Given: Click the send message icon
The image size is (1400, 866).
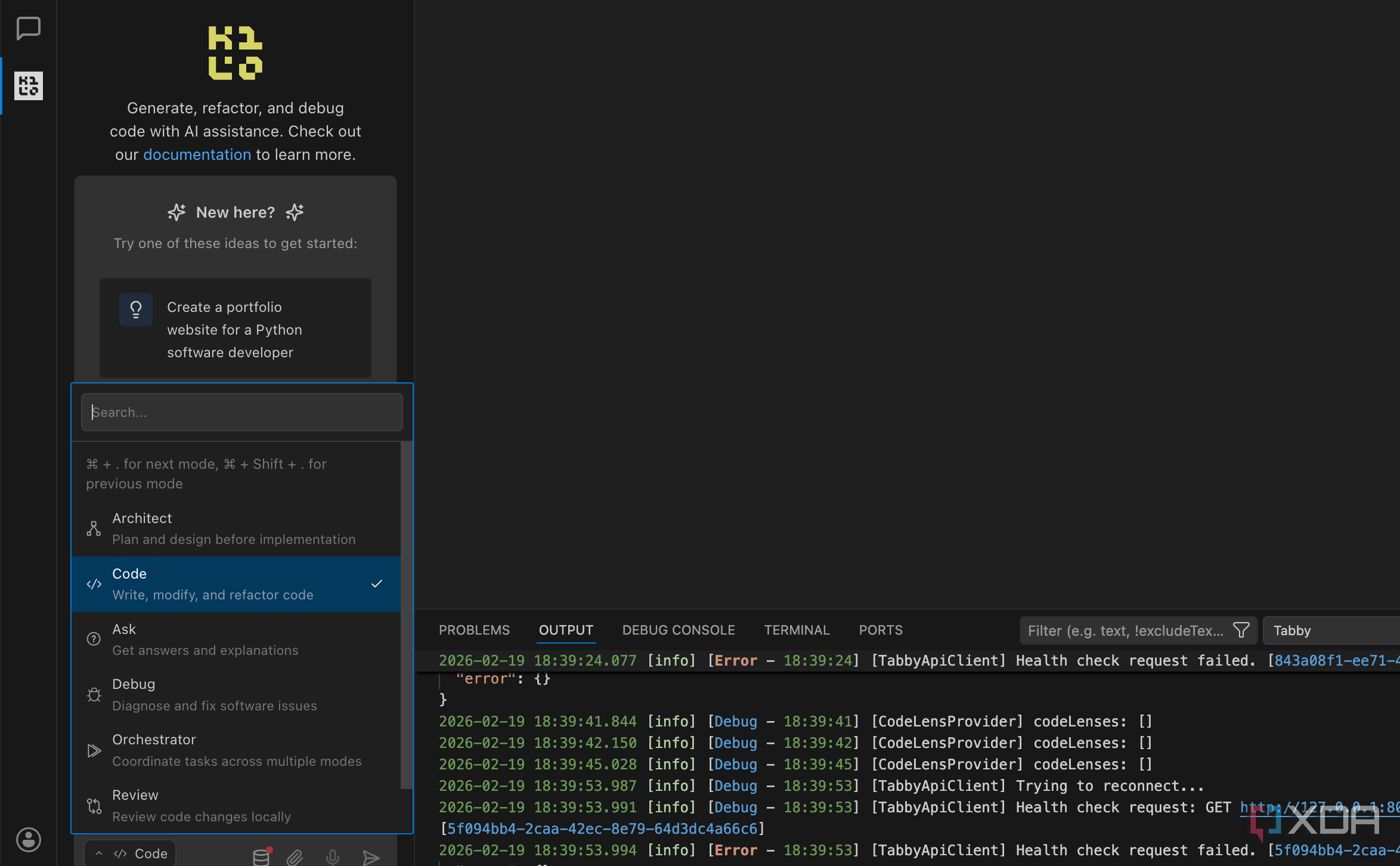Looking at the screenshot, I should 371,858.
